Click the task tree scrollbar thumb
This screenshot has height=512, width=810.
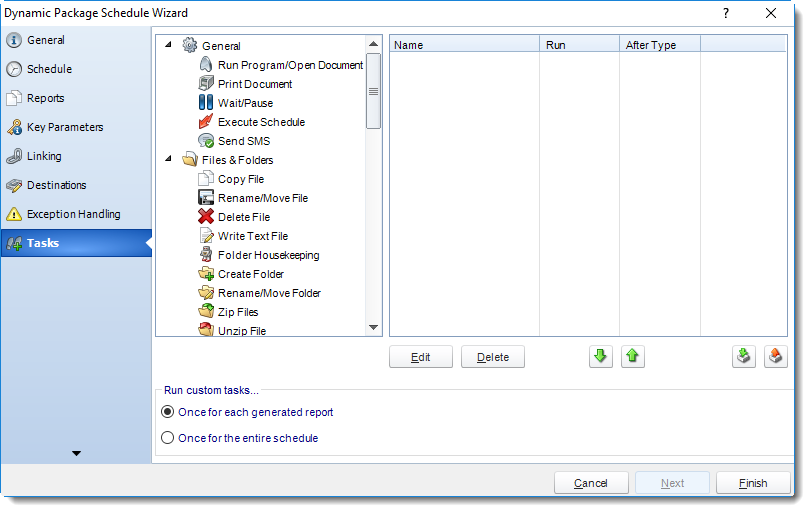[x=373, y=91]
